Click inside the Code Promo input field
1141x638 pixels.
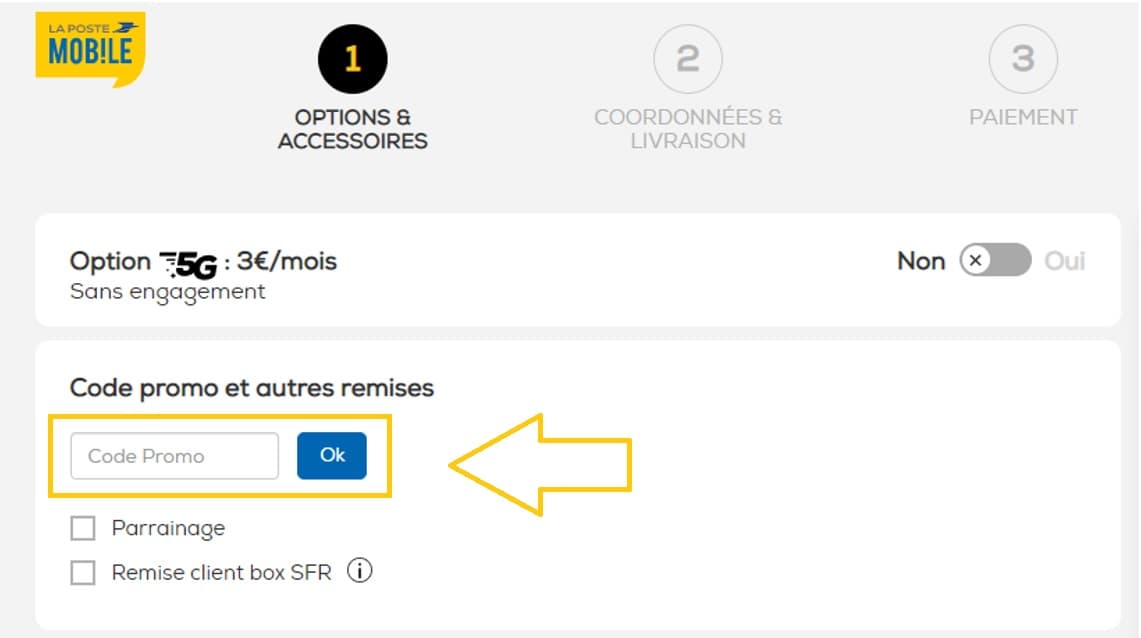click(173, 455)
